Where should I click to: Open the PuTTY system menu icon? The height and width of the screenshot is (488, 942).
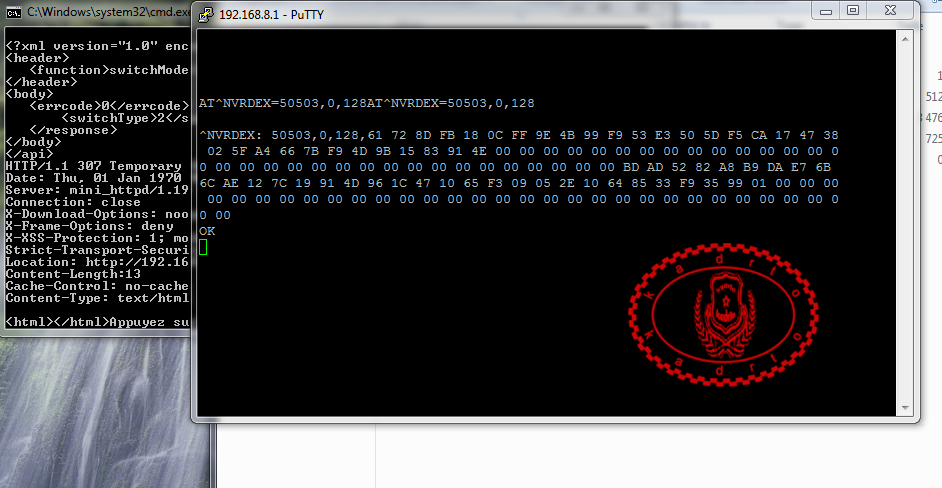tap(206, 14)
